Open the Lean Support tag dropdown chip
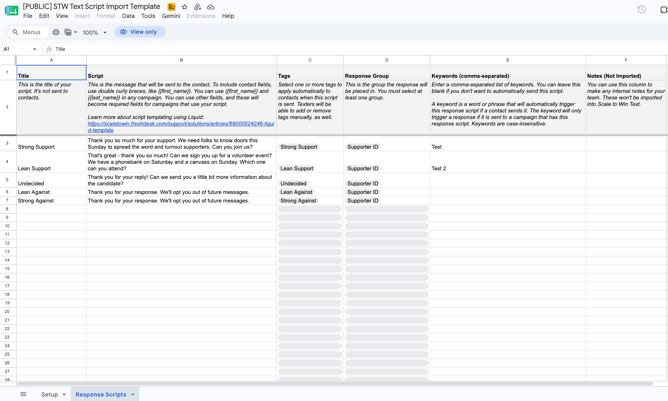Screen dimensions: 668x401 coord(297,168)
